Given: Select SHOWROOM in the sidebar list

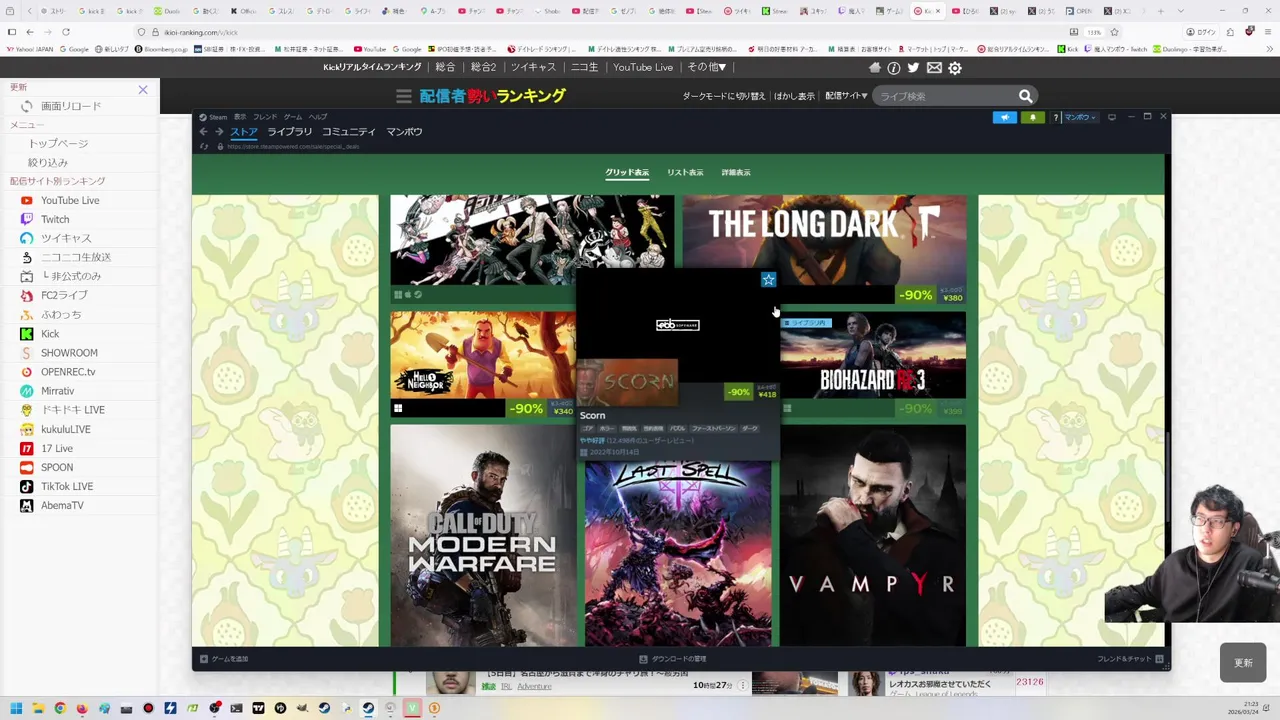Looking at the screenshot, I should pos(69,353).
